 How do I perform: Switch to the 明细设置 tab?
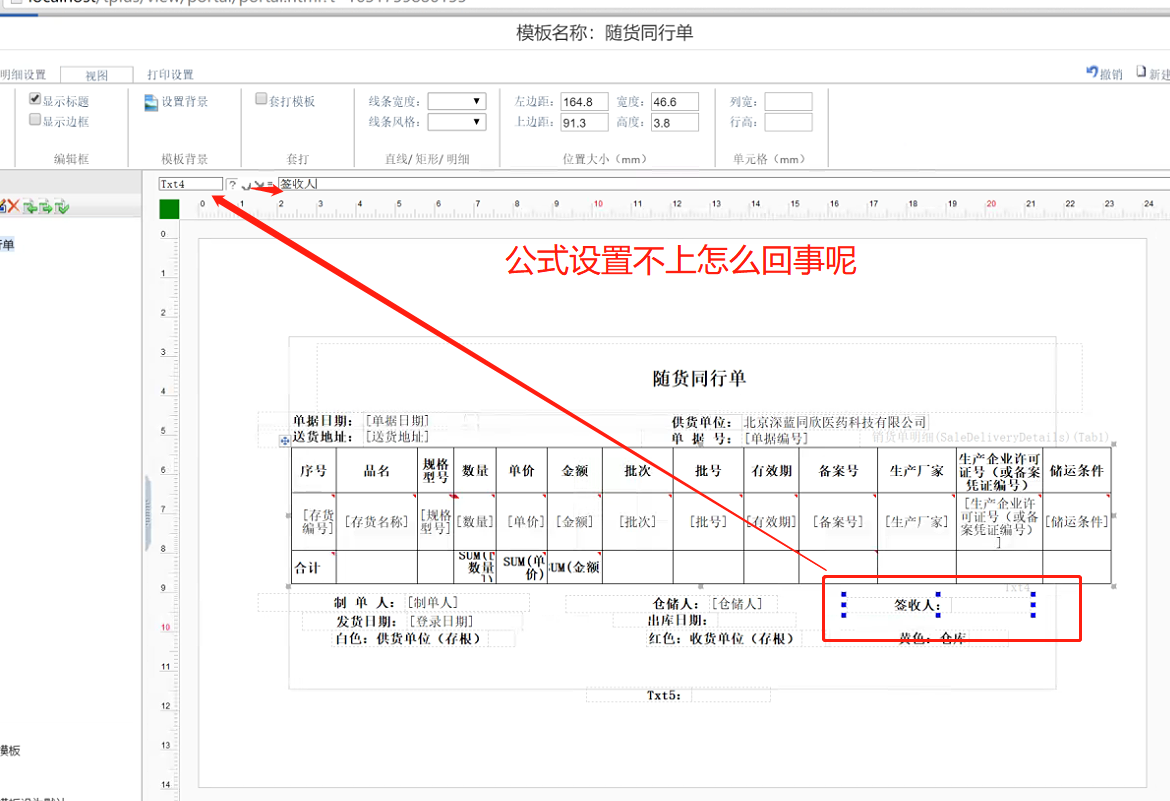coord(22,75)
